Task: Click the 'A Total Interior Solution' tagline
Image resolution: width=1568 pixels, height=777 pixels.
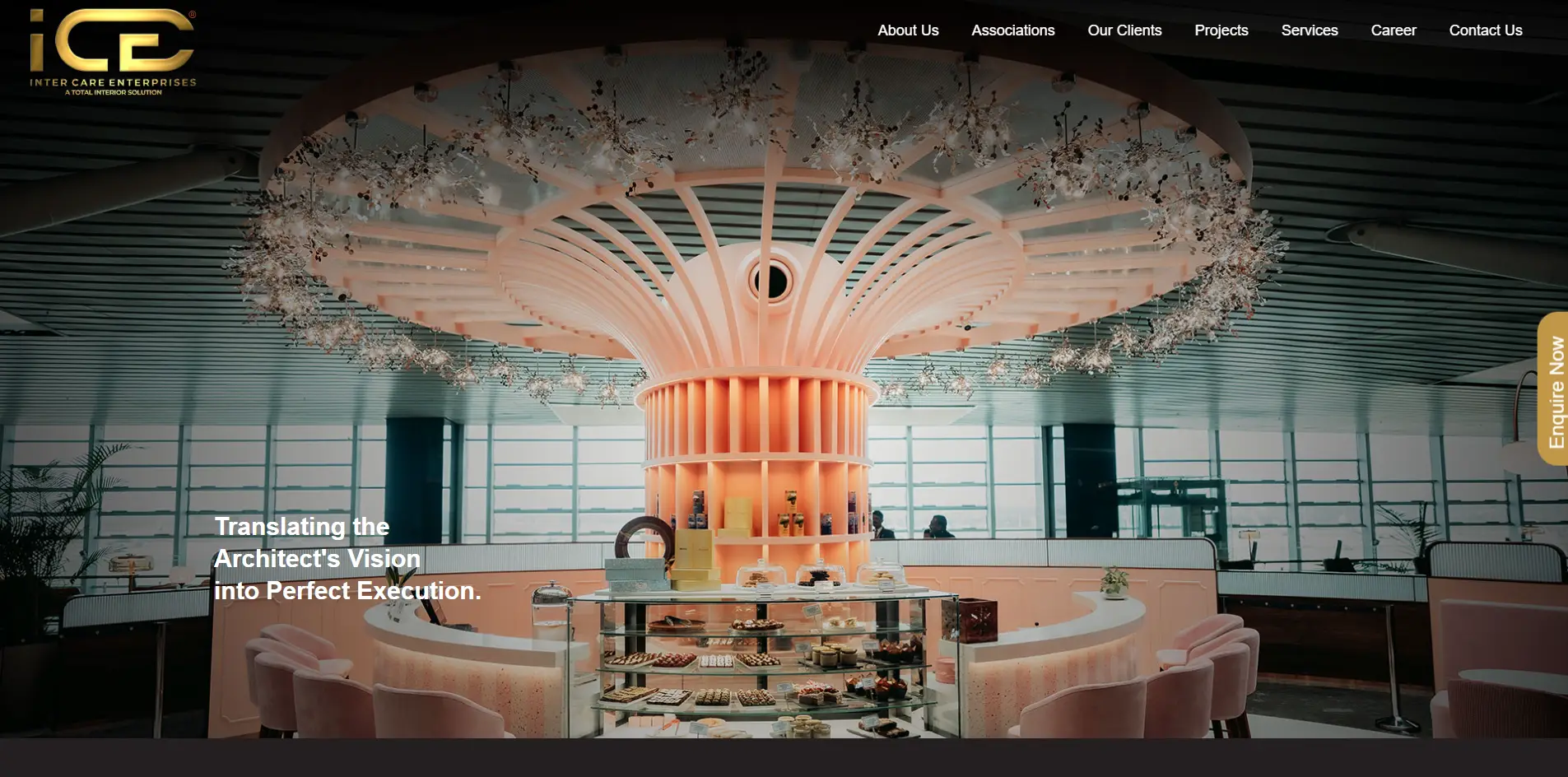Action: click(114, 92)
